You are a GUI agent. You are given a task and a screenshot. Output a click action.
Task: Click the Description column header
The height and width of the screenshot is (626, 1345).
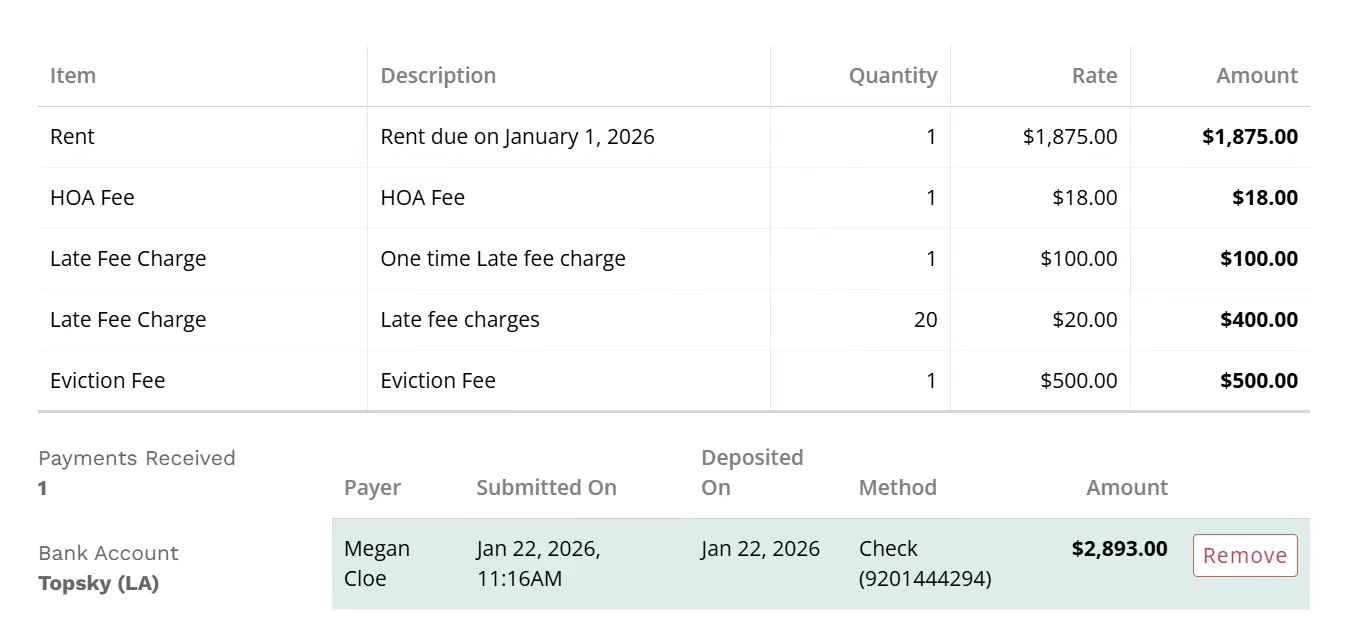(438, 76)
